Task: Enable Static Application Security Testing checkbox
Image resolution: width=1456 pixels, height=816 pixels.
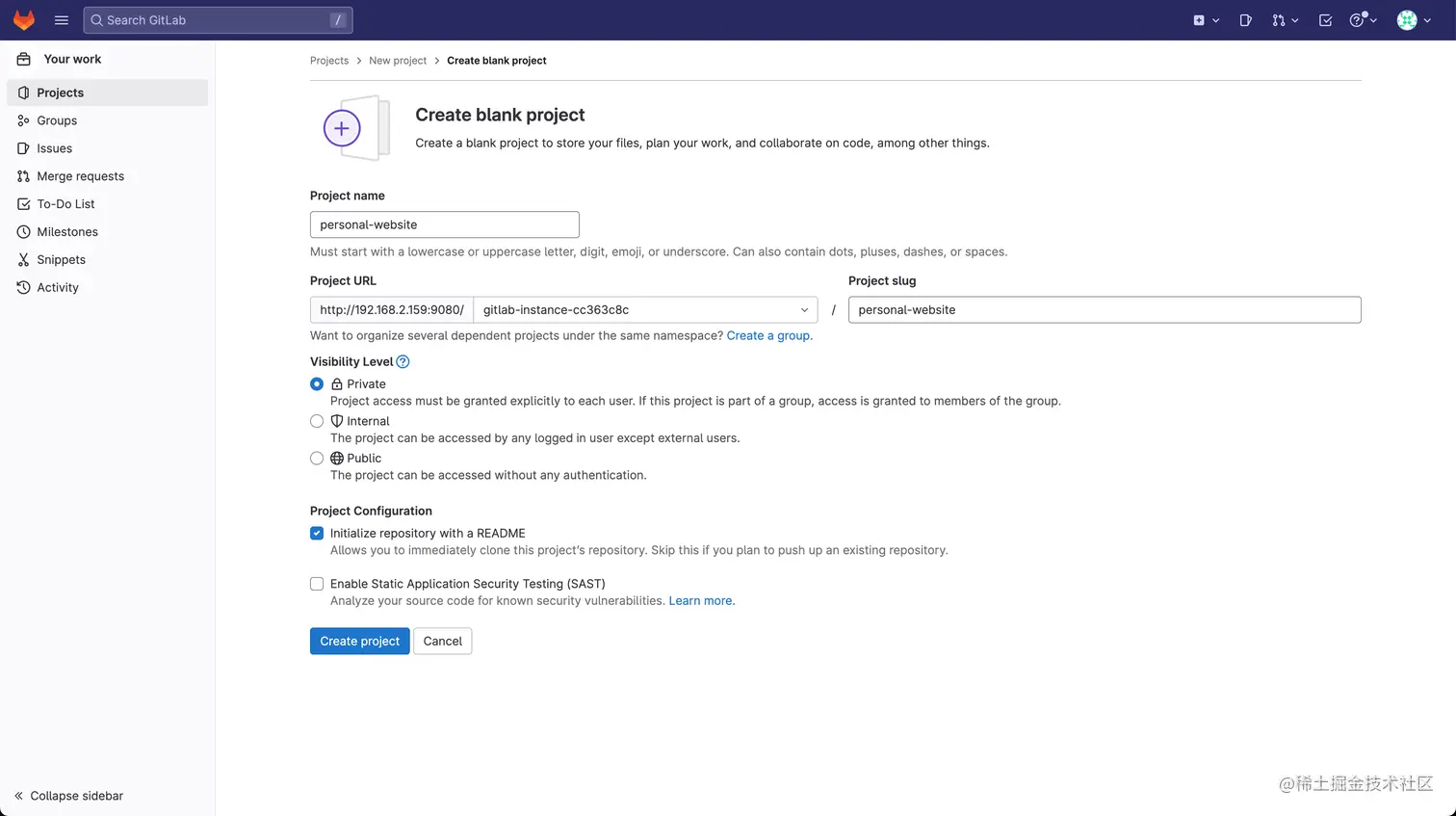Action: click(x=317, y=584)
